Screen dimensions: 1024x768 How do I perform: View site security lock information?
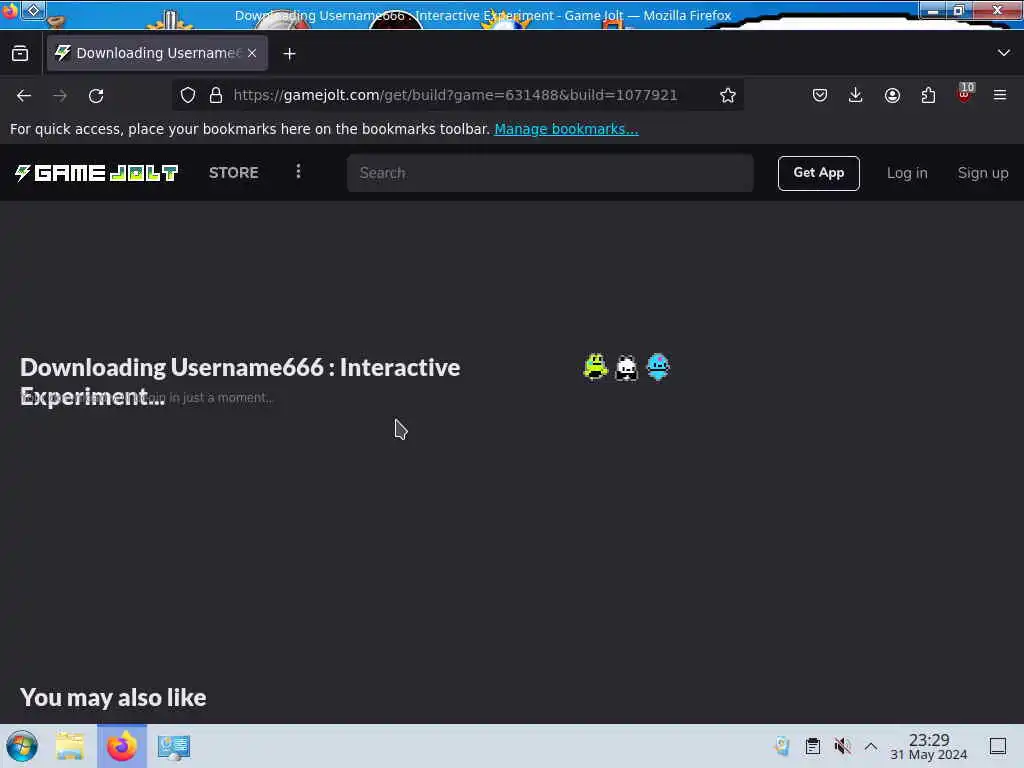(x=216, y=95)
